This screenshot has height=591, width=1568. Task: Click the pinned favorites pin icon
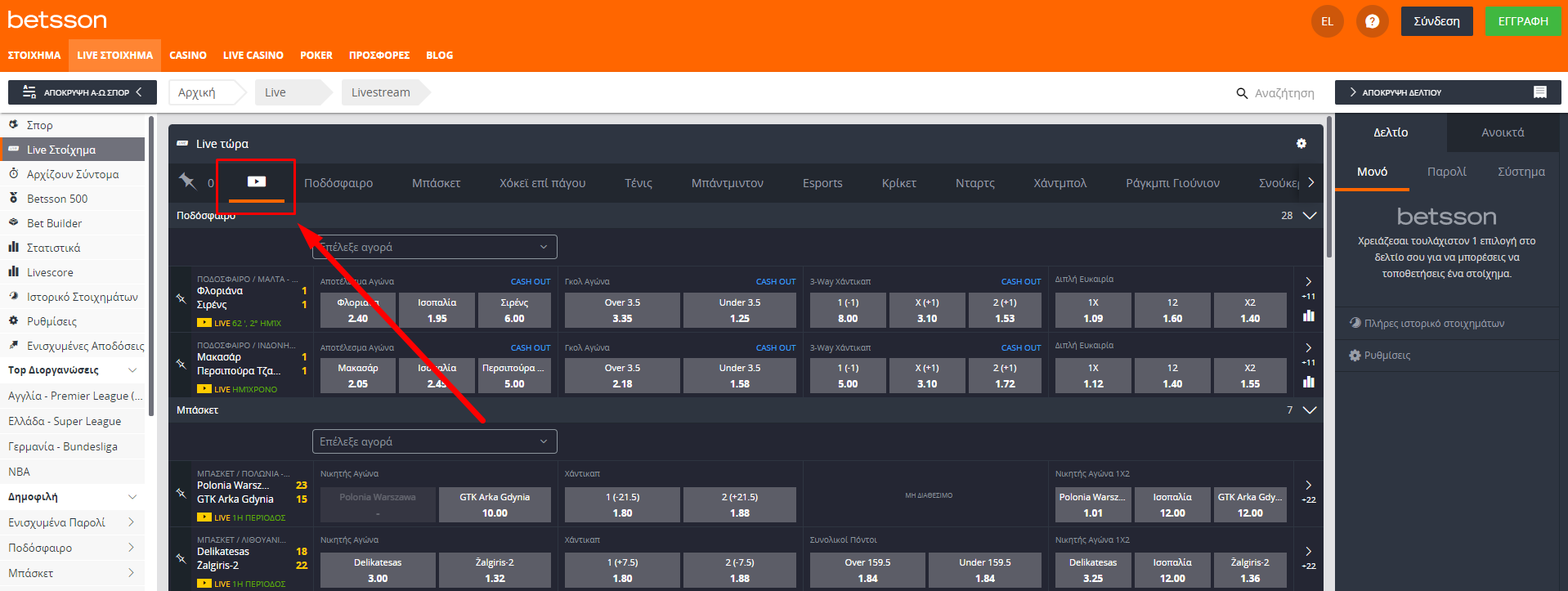pos(188,181)
